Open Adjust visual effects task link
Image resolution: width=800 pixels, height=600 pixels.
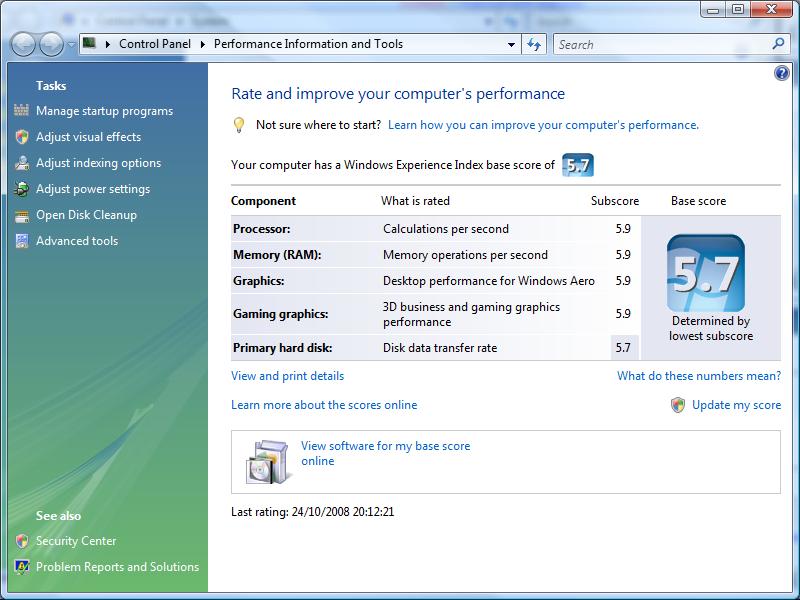click(88, 137)
